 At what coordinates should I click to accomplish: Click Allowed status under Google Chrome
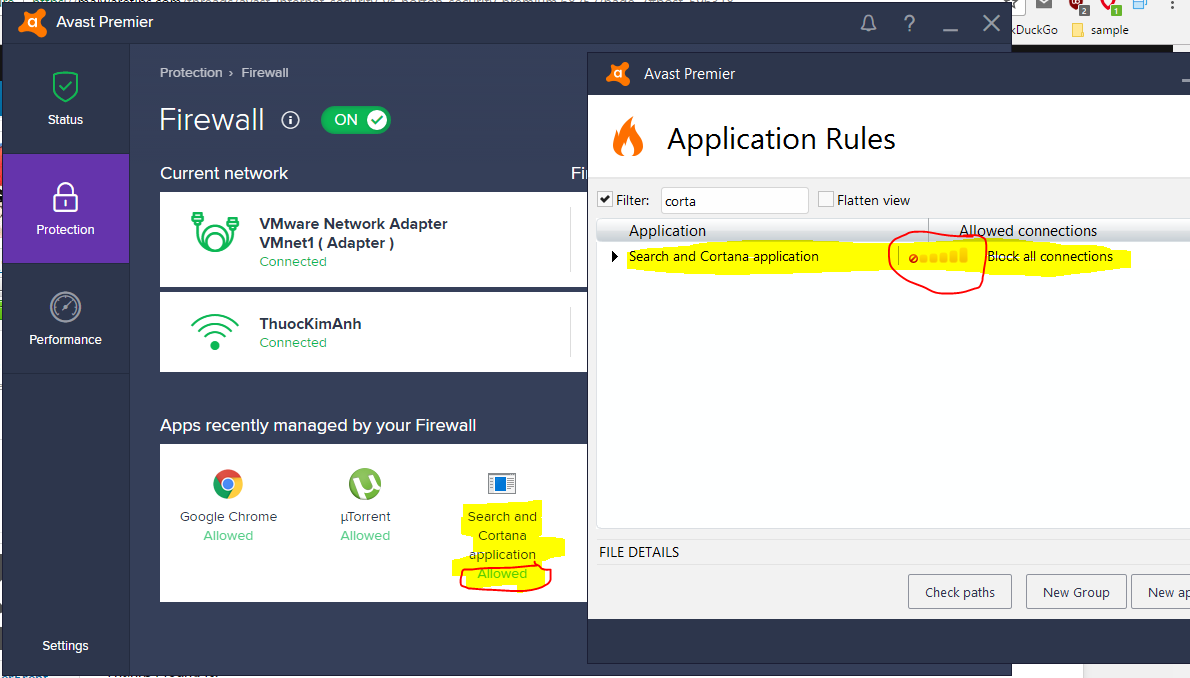(x=228, y=535)
